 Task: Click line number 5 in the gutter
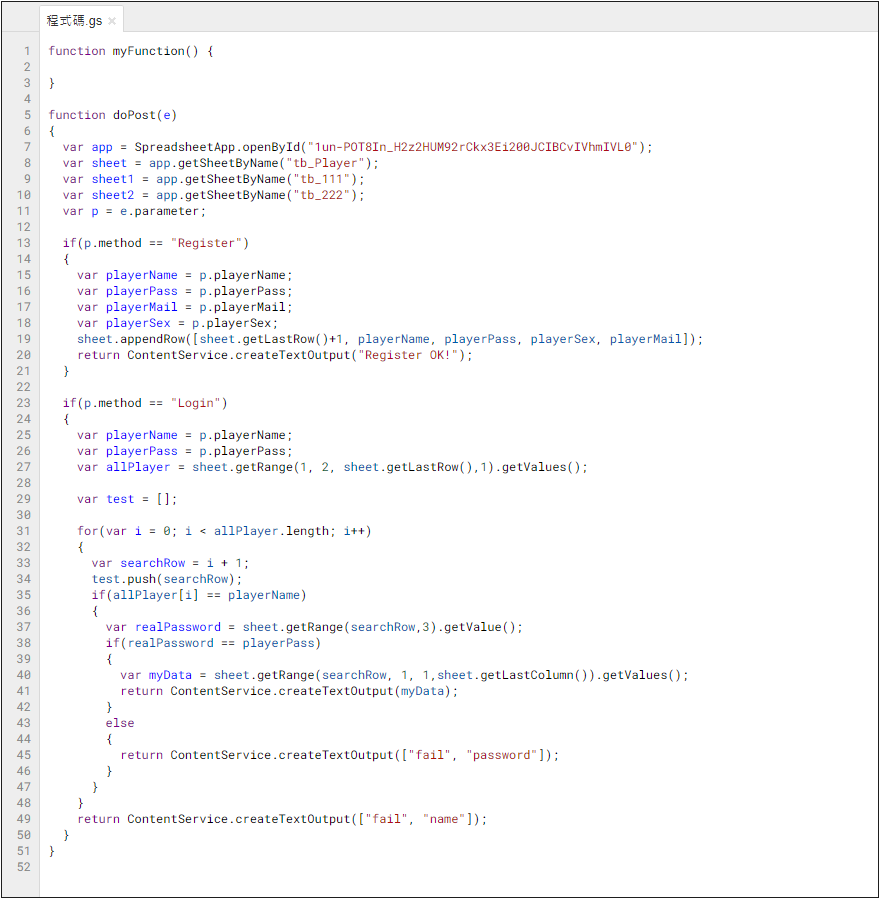(27, 115)
